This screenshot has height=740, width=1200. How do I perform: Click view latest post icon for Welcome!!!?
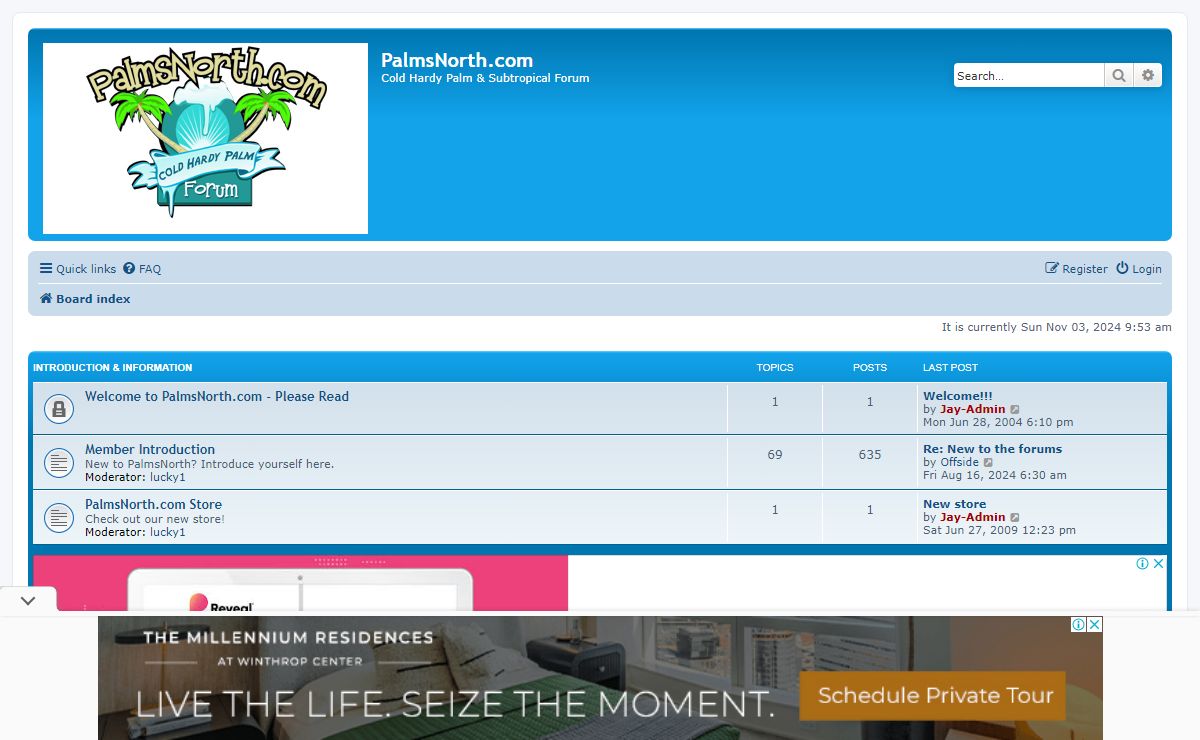pyautogui.click(x=1016, y=409)
